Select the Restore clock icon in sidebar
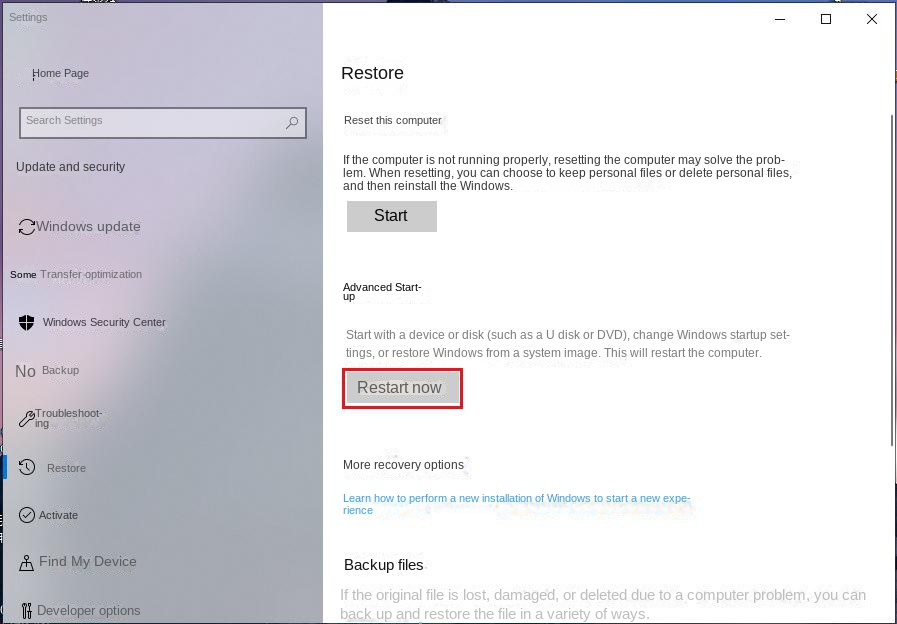897x624 pixels. 25,467
